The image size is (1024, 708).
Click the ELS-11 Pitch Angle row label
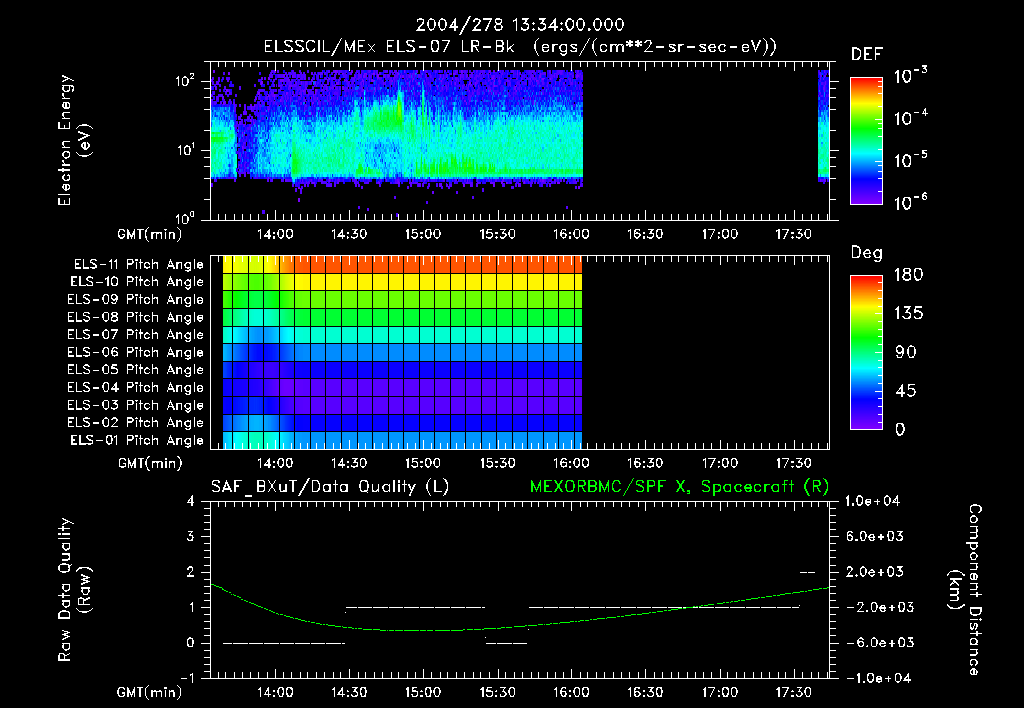point(138,265)
